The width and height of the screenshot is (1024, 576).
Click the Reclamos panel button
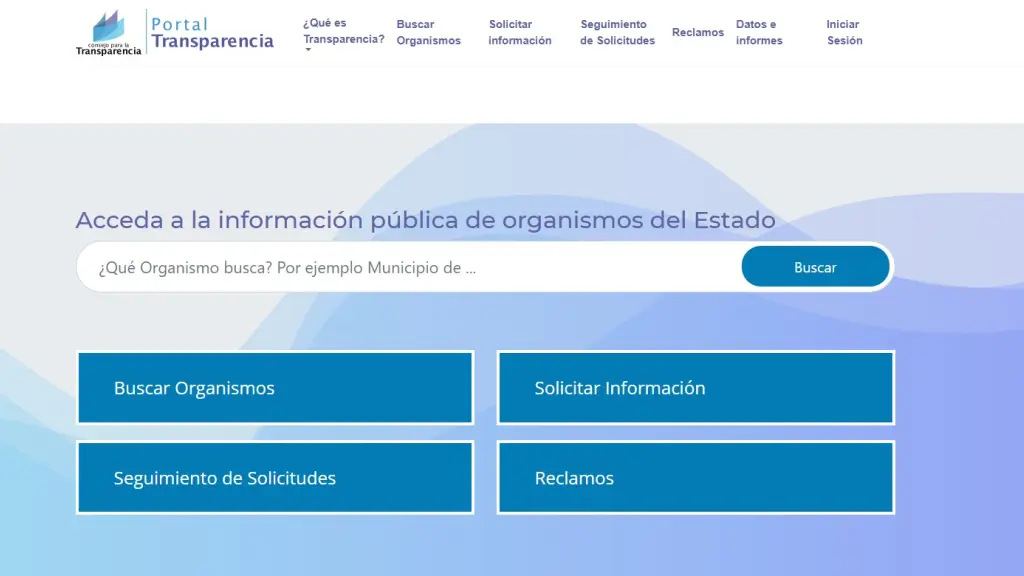(695, 478)
